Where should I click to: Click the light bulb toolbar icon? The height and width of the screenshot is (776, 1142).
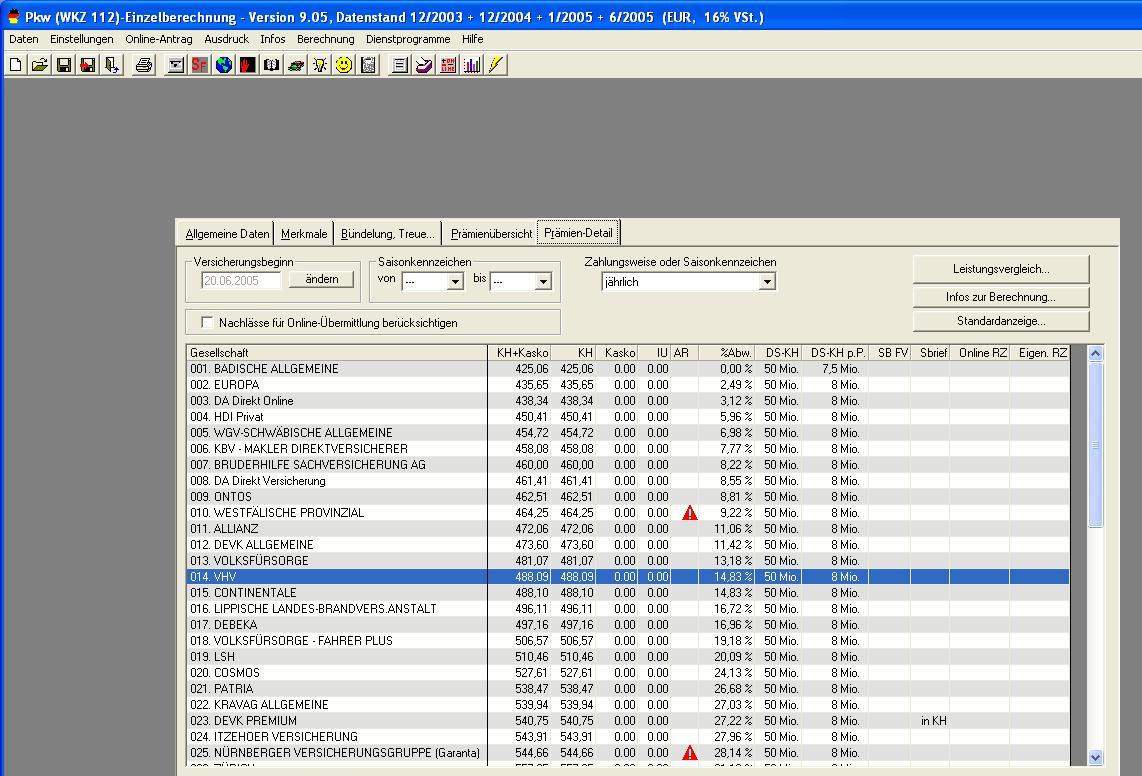[320, 65]
